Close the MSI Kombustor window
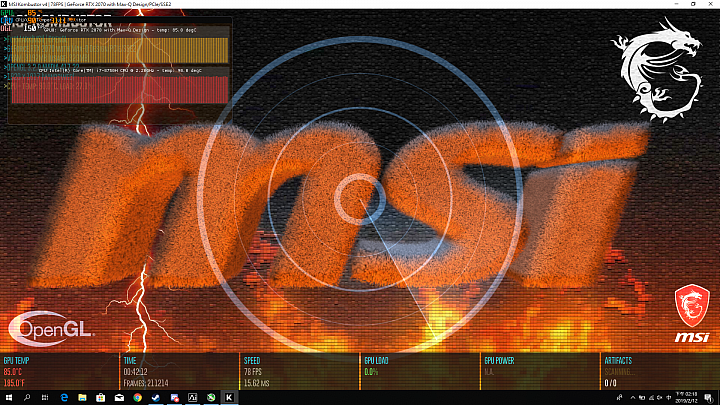The height and width of the screenshot is (405, 720). point(710,4)
